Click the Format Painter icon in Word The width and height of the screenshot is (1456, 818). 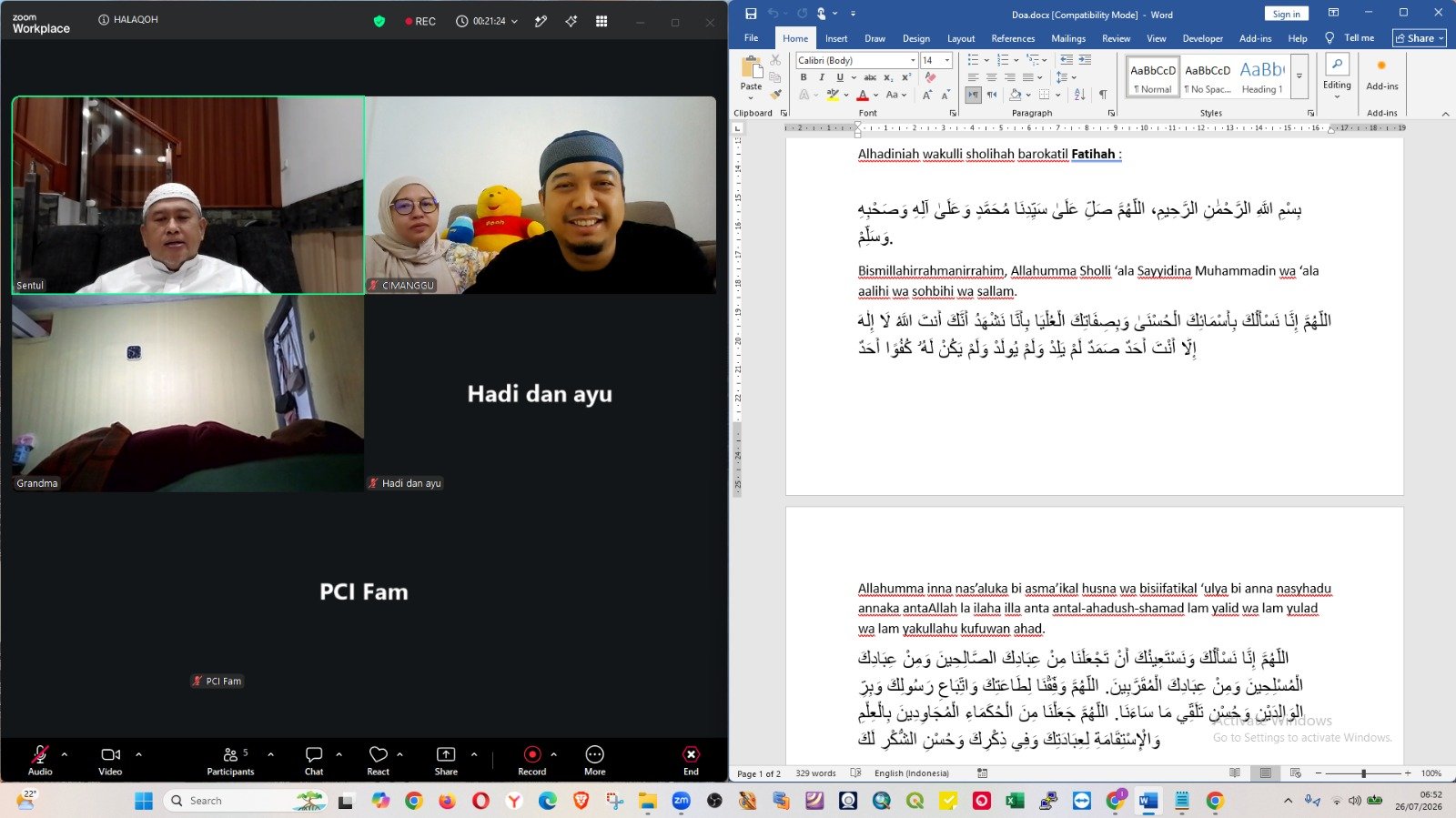coord(776,94)
